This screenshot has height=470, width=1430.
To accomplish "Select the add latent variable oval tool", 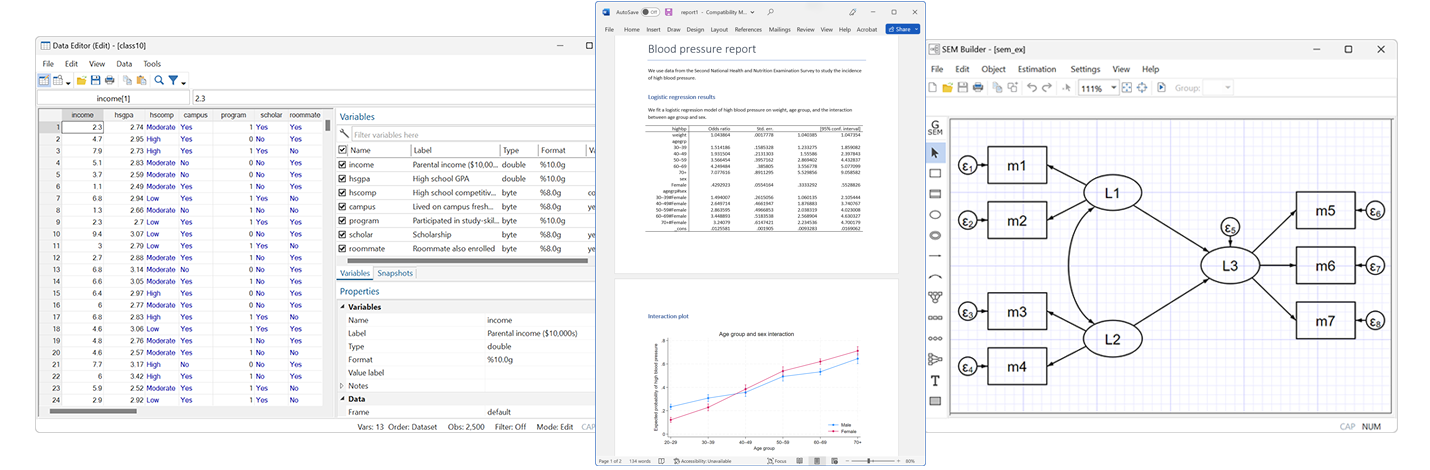I will point(935,214).
